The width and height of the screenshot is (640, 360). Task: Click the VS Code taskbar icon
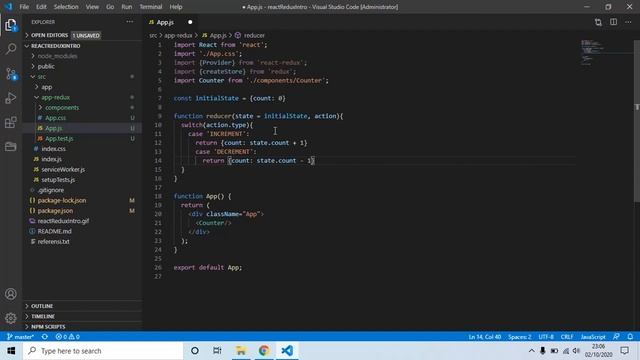(x=287, y=351)
